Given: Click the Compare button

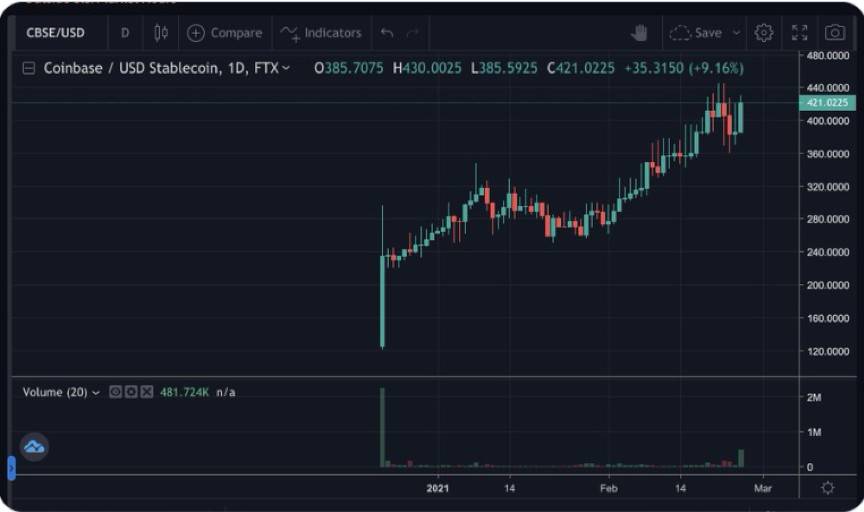Looking at the screenshot, I should [x=225, y=33].
